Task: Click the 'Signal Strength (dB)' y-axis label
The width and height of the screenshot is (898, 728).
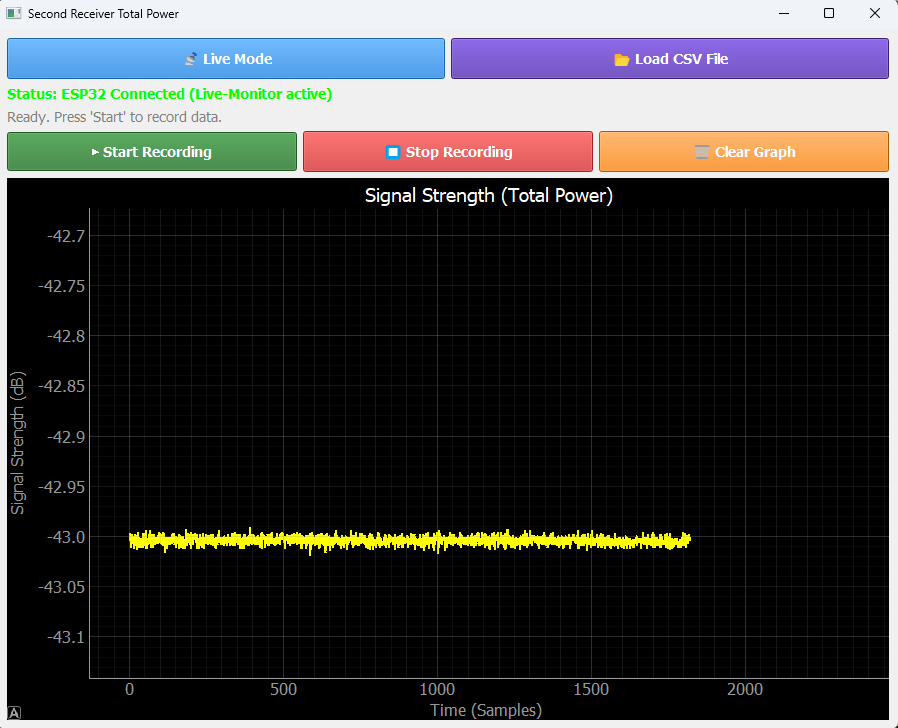Action: pyautogui.click(x=17, y=442)
